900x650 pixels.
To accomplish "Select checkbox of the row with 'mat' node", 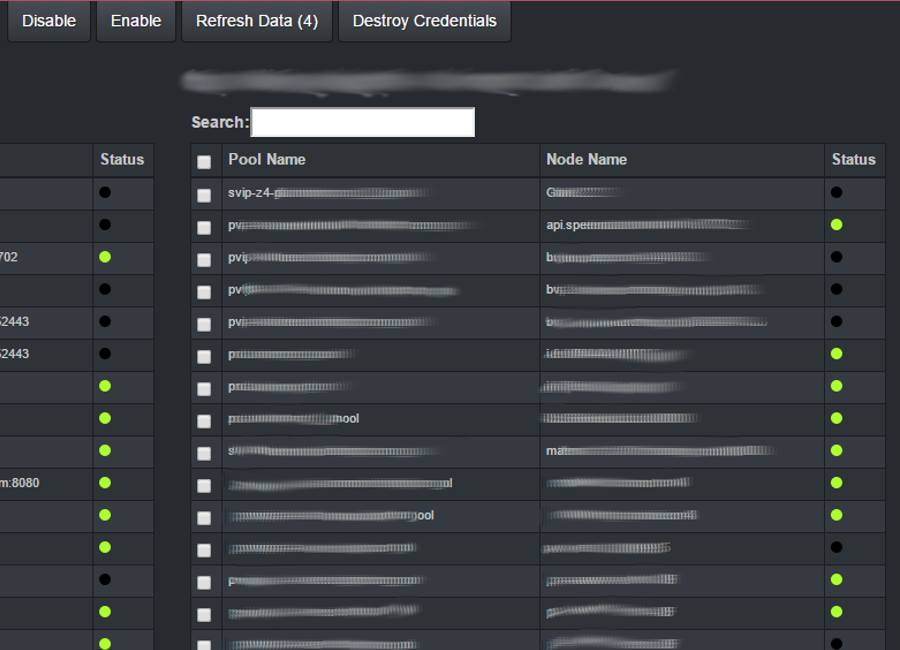I will coord(204,453).
